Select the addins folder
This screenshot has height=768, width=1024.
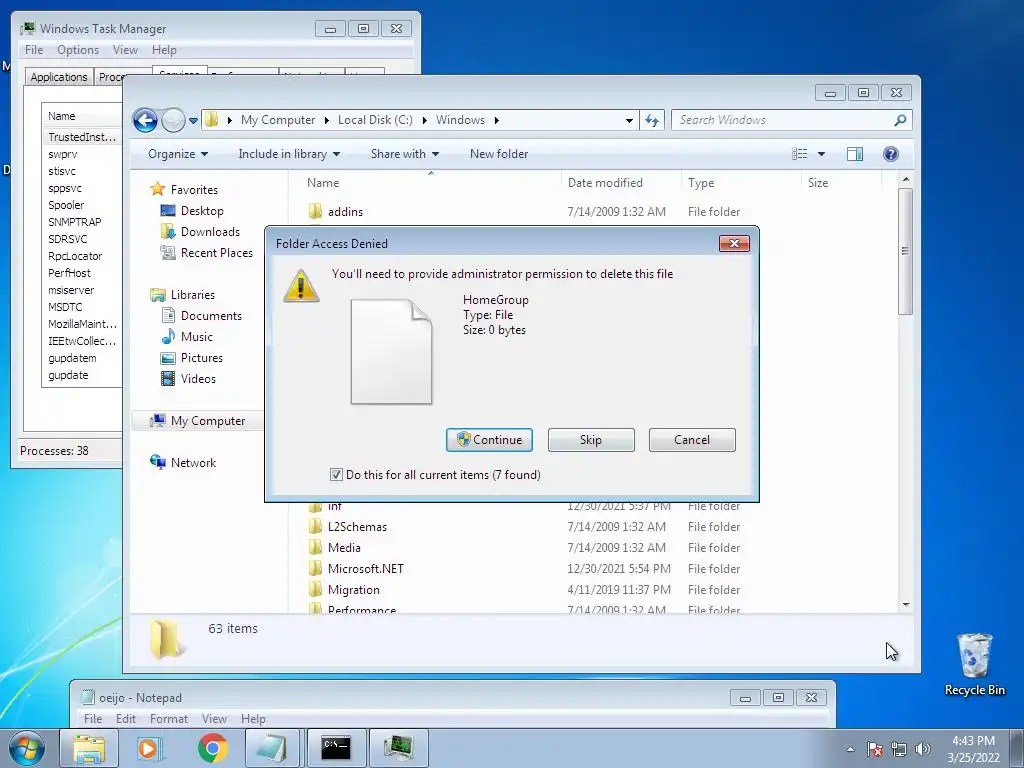pos(336,212)
